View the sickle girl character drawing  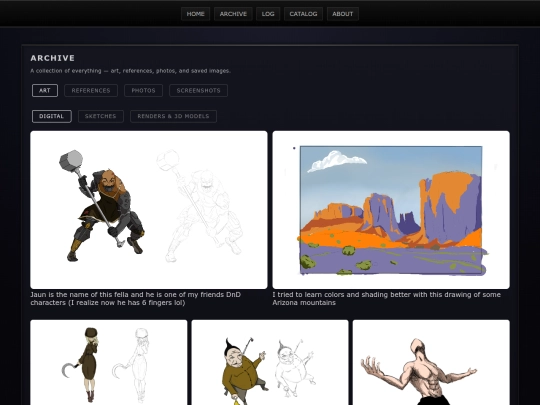point(108,362)
